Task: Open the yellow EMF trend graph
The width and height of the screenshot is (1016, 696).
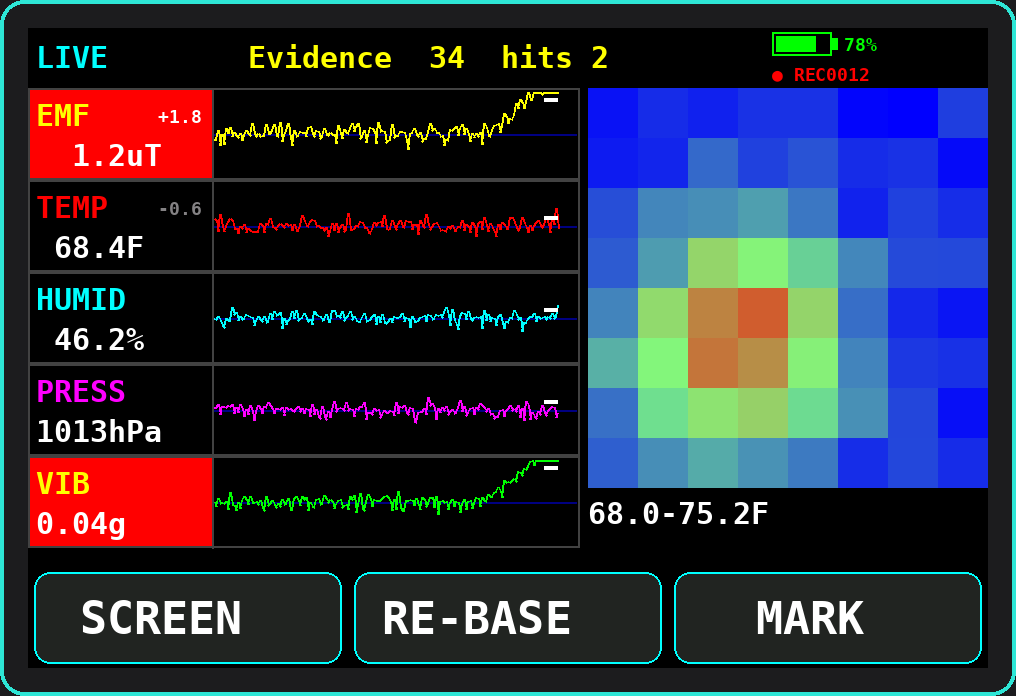Action: [396, 134]
